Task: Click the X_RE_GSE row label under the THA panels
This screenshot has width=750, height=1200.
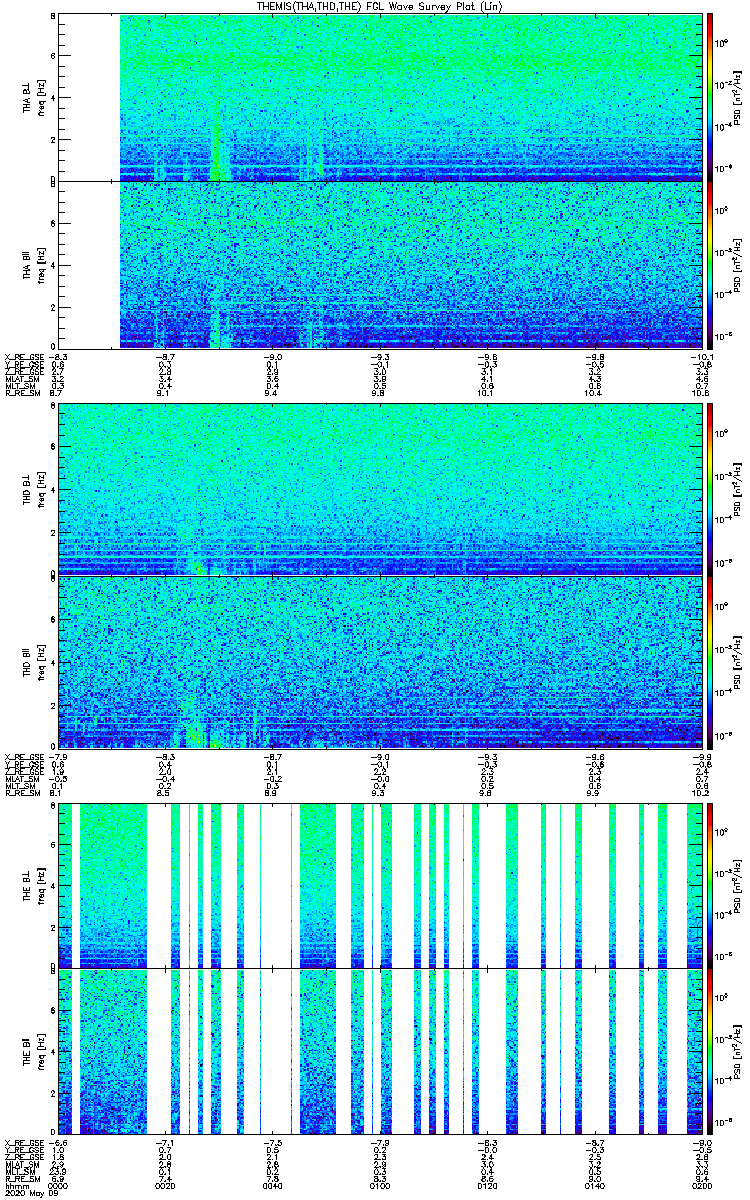Action: point(21,356)
